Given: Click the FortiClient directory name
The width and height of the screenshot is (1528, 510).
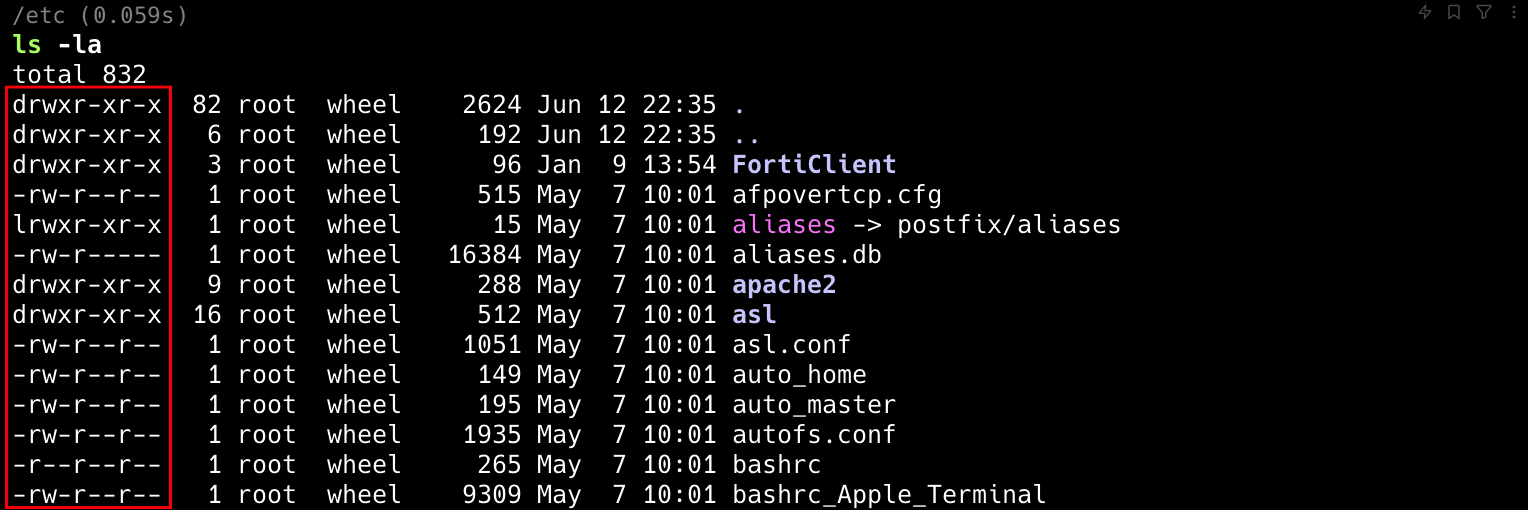Looking at the screenshot, I should [814, 164].
